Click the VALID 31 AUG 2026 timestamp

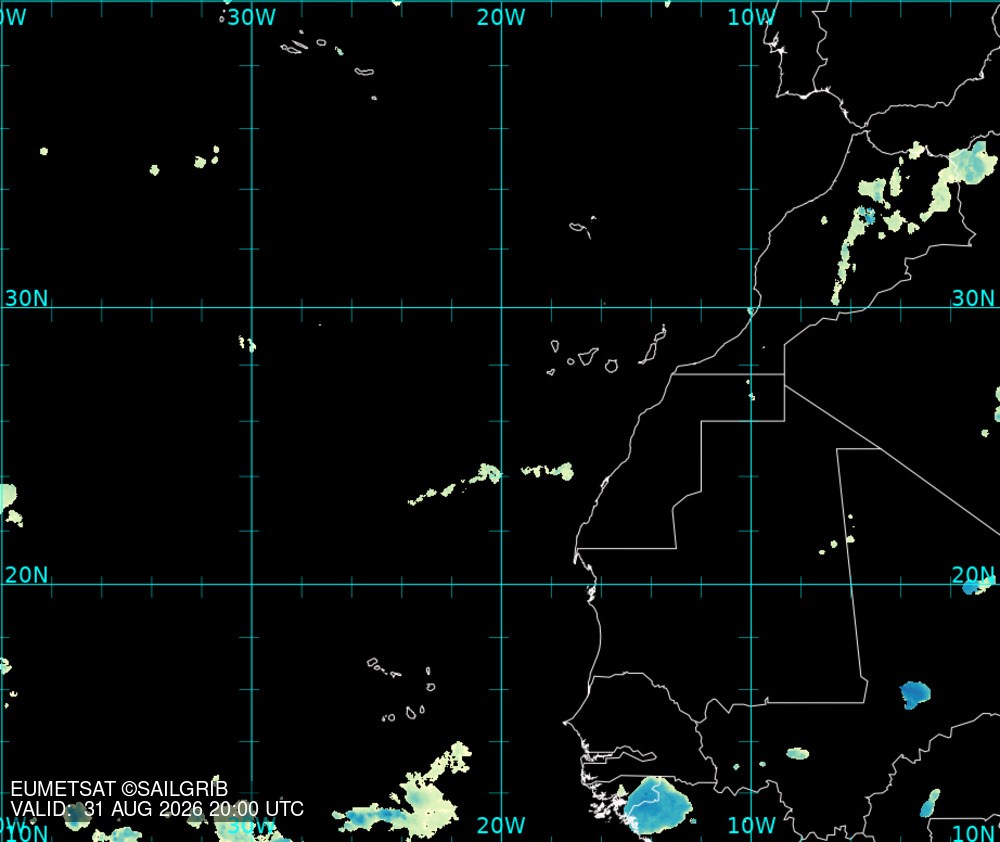pyautogui.click(x=157, y=809)
